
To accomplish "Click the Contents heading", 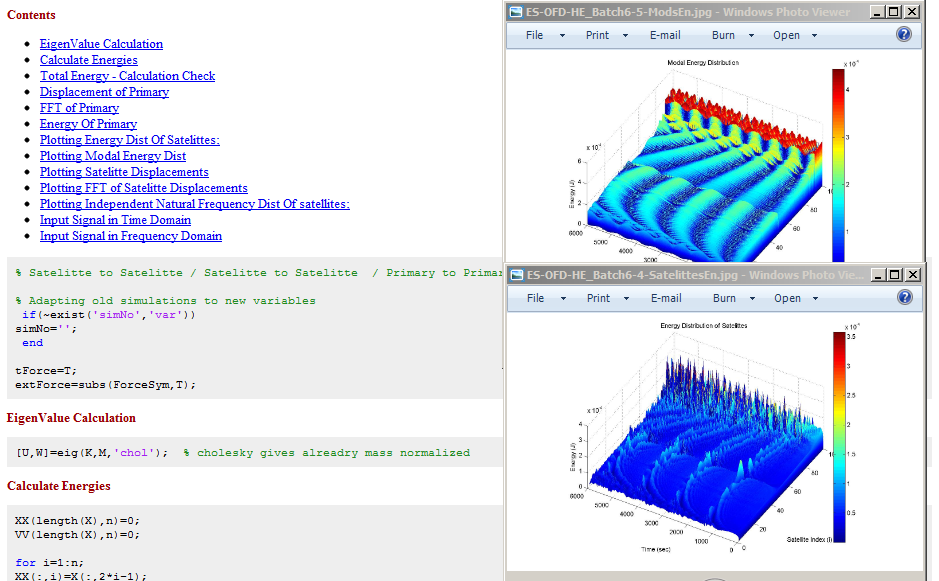I will click(31, 15).
